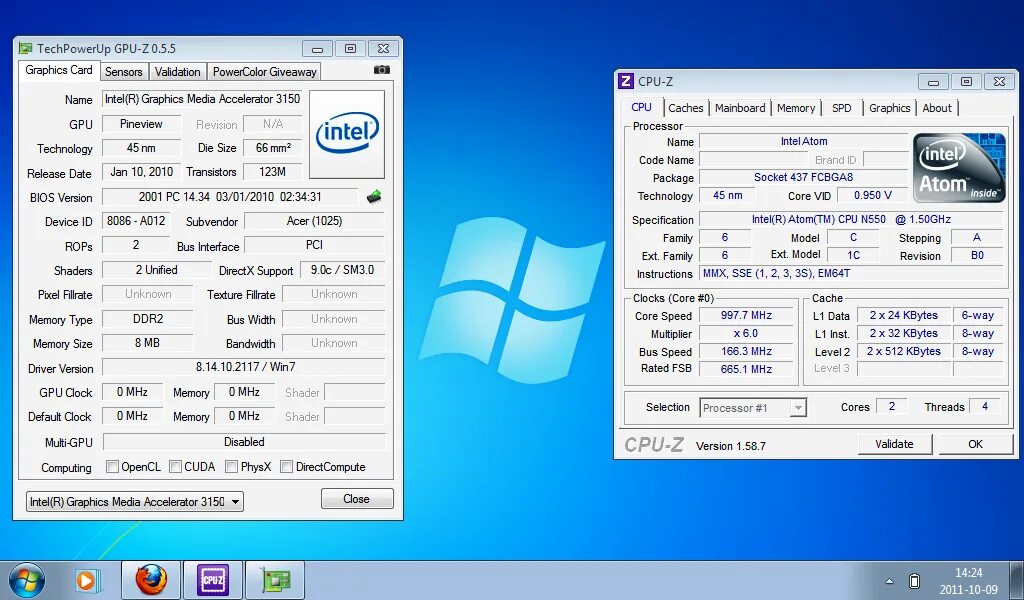Click the BIOS Version field value

[x=230, y=197]
